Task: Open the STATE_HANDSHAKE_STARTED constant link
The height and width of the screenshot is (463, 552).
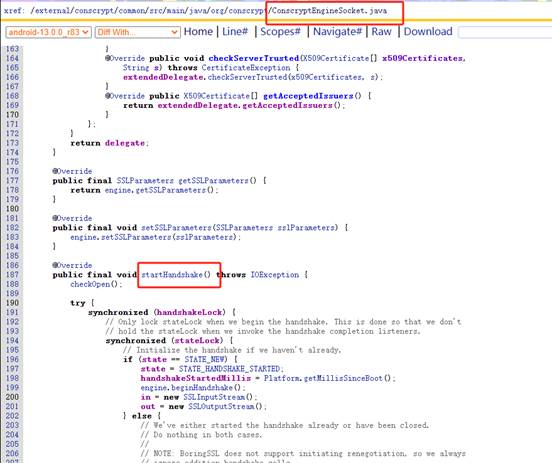Action: click(229, 369)
